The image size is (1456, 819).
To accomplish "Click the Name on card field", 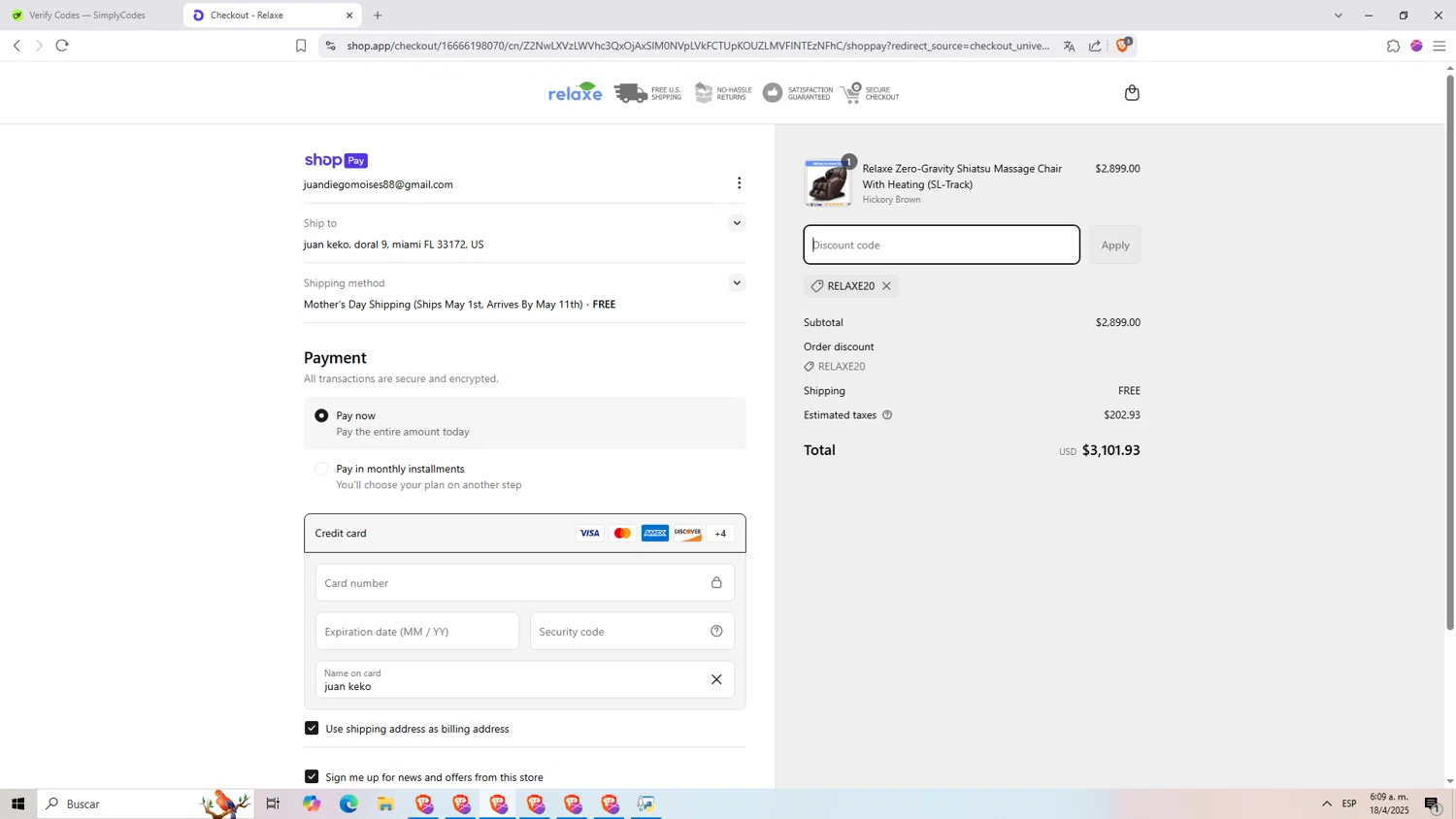I will (524, 679).
